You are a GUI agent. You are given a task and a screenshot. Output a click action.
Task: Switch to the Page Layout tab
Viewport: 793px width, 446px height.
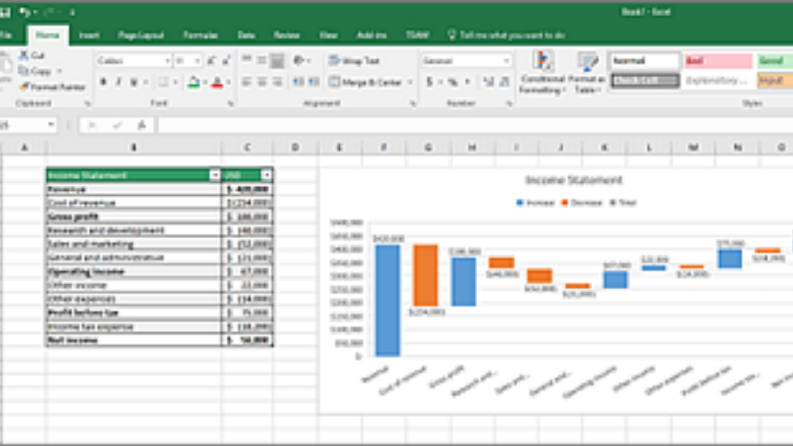pyautogui.click(x=141, y=35)
